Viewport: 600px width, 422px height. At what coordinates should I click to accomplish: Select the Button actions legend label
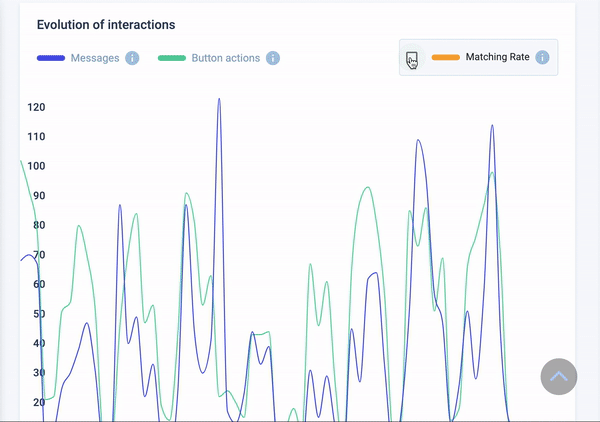(x=226, y=58)
